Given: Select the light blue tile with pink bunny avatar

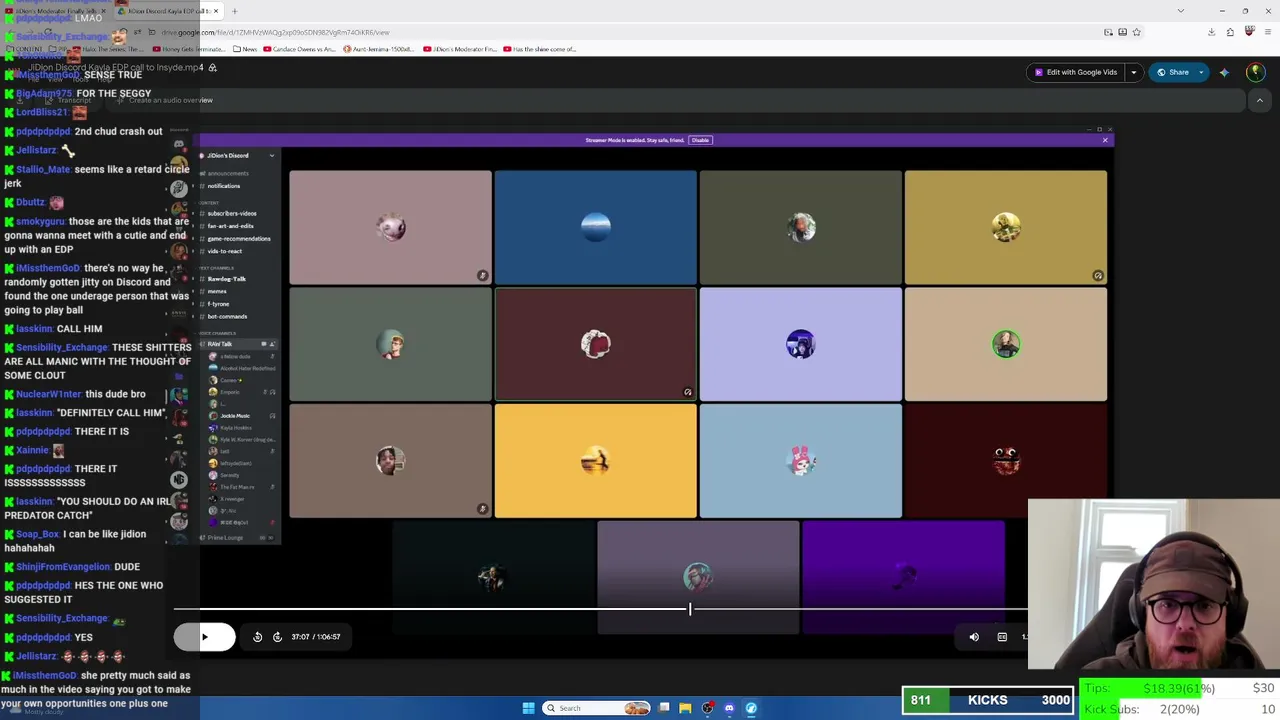Looking at the screenshot, I should click(800, 461).
